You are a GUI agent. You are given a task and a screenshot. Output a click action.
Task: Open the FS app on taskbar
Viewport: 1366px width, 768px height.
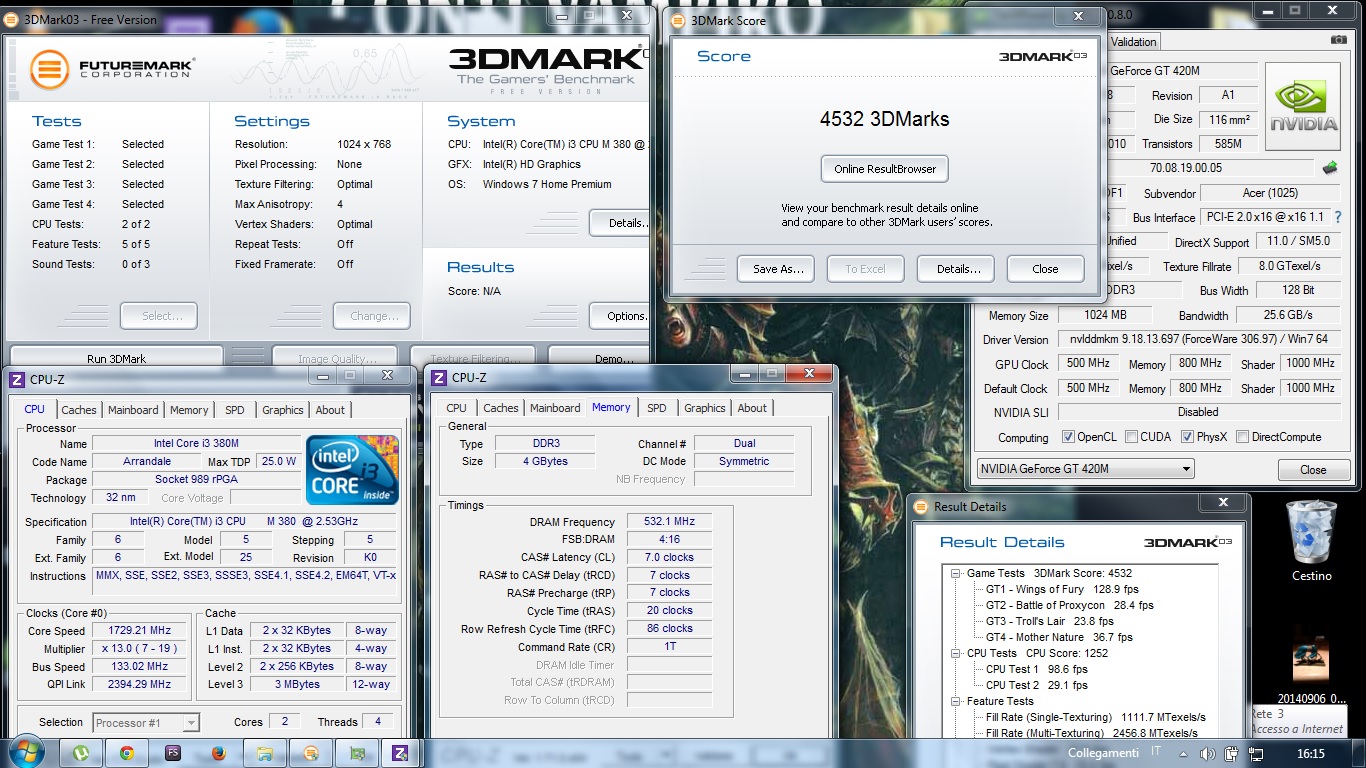(173, 753)
